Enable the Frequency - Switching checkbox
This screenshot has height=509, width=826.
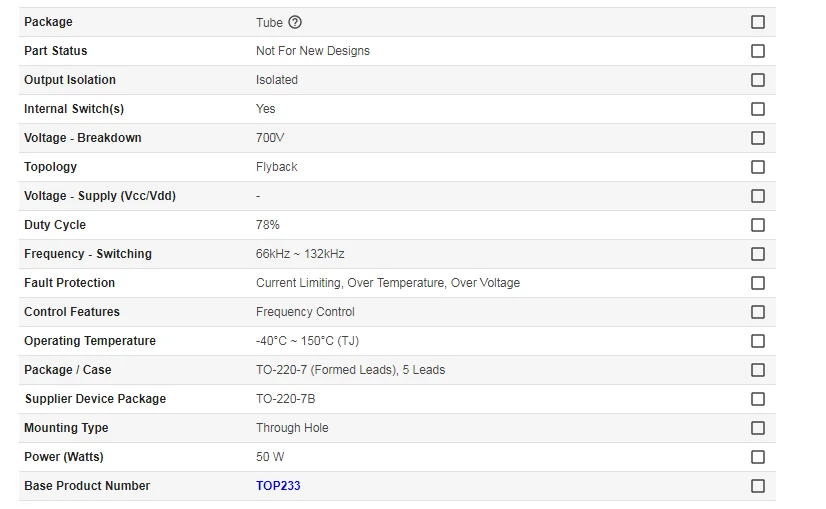click(758, 254)
